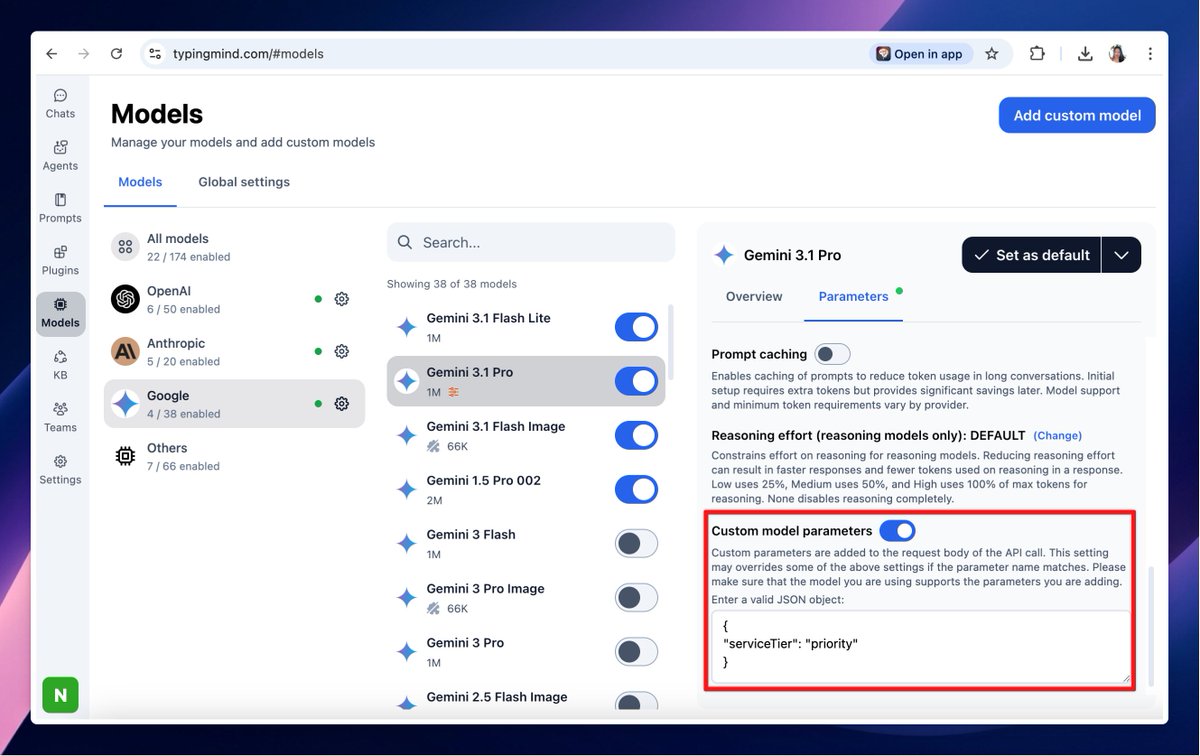
Task: Turn off Custom model parameters switch
Action: tap(897, 531)
